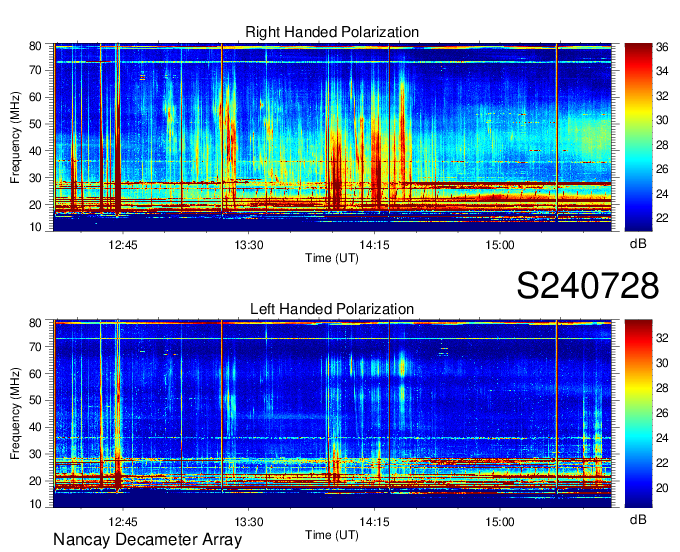This screenshot has width=680, height=552.
Task: Click the 15:00 tick label on lower plot
Action: [x=500, y=522]
